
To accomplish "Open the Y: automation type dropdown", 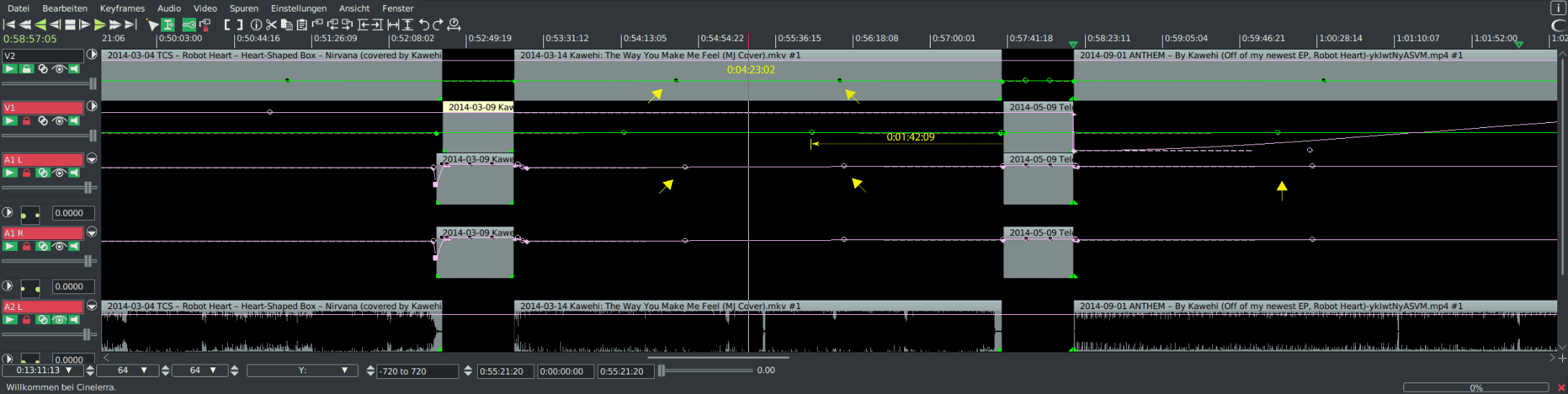I will pos(303,370).
